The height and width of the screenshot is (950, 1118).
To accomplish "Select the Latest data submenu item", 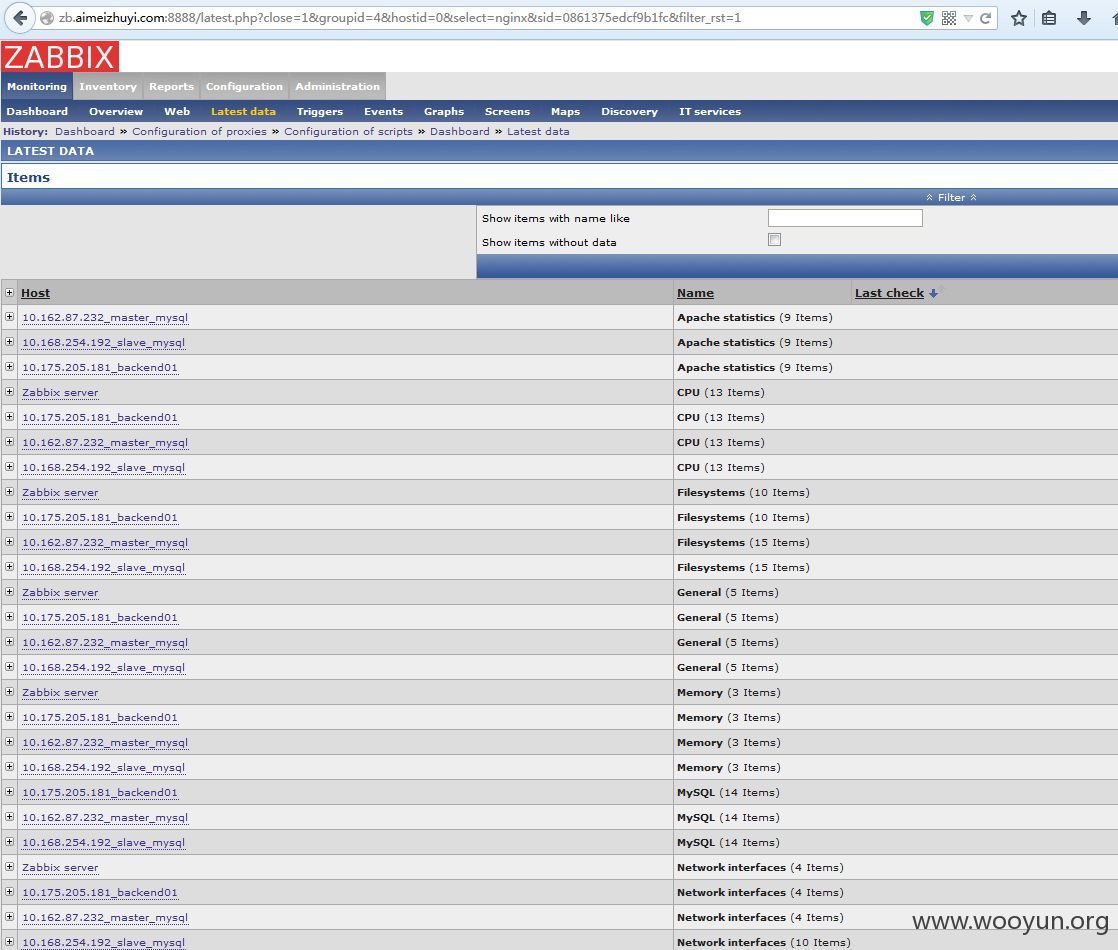I will (243, 111).
